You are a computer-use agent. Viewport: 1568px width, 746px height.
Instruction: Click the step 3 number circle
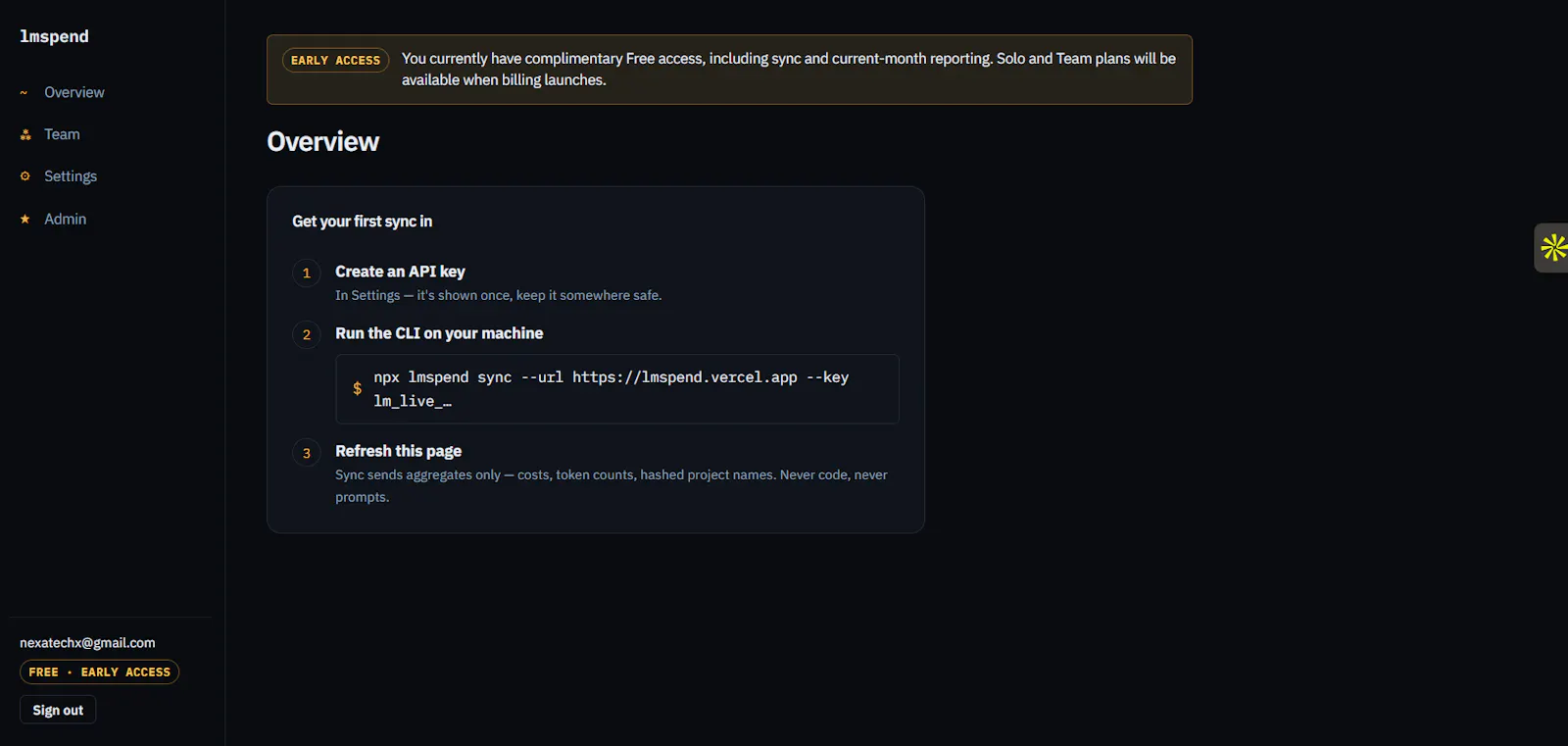point(307,453)
